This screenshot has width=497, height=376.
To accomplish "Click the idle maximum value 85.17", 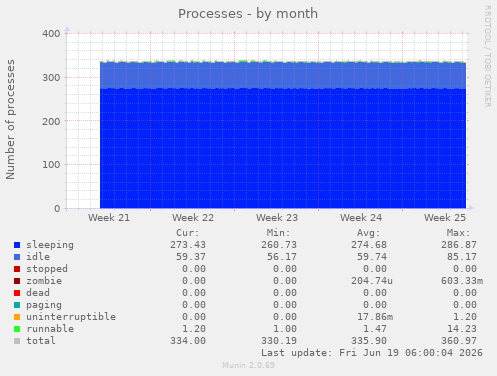I will point(462,257).
